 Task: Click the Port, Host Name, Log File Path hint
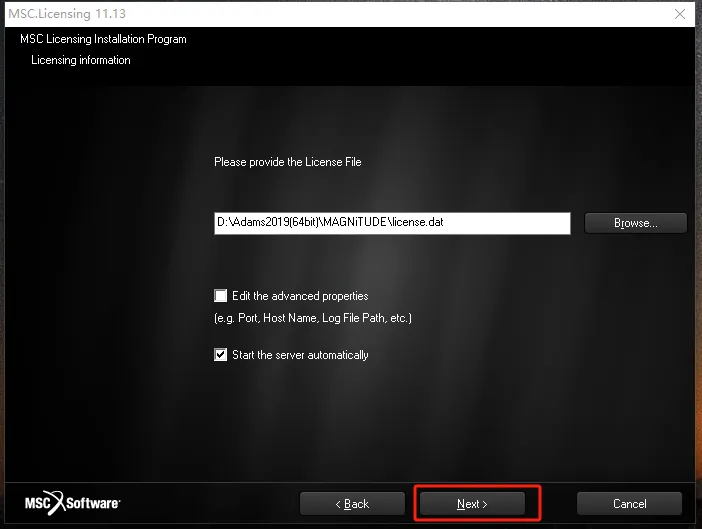[313, 318]
